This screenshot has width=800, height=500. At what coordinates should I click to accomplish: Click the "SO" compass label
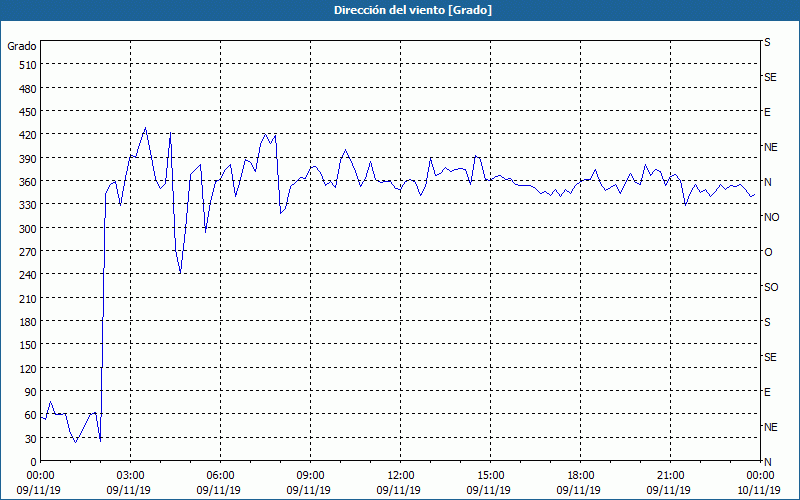pos(771,287)
